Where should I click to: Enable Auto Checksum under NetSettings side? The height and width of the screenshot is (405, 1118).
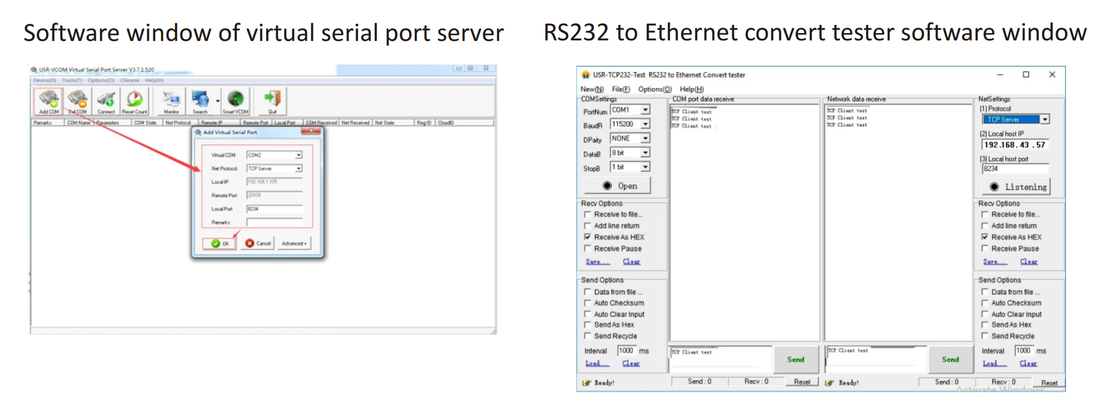(x=985, y=303)
